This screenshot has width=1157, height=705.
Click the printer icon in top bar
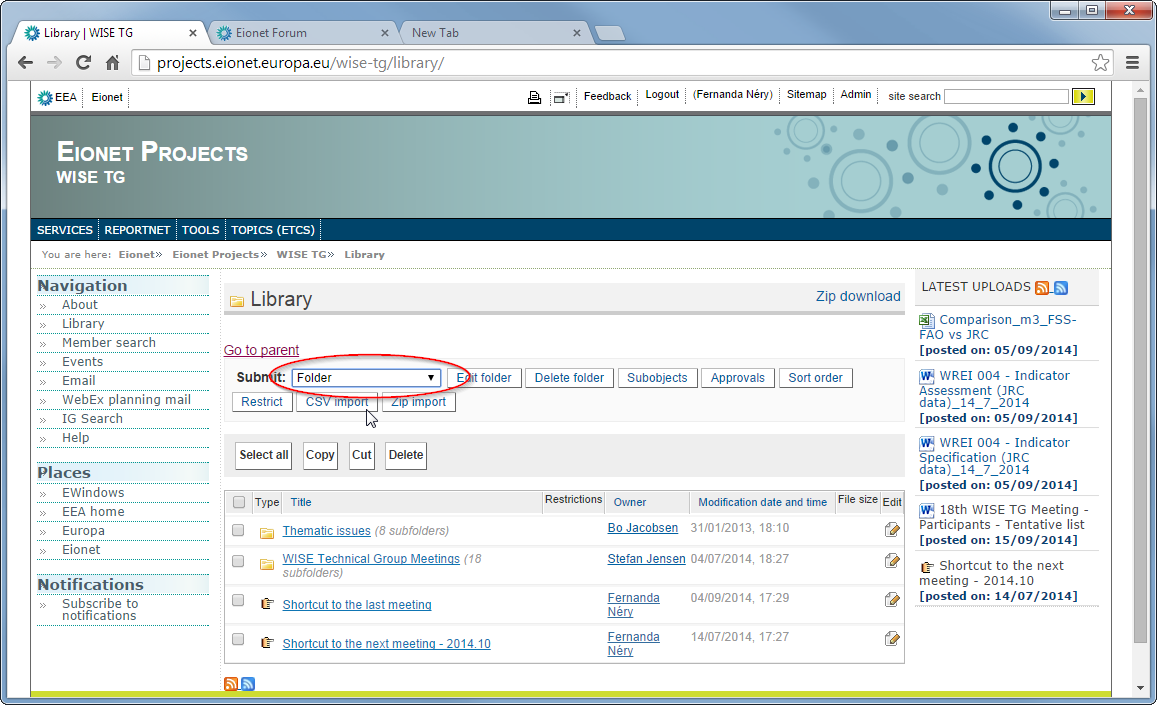(534, 97)
